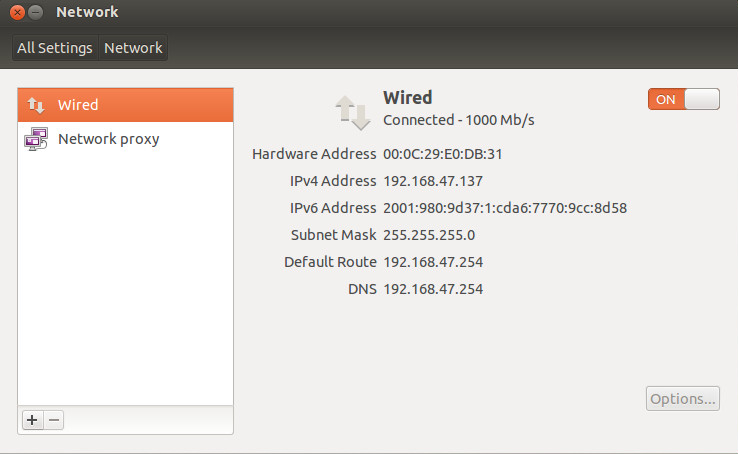Viewport: 738px width, 454px height.
Task: Click the hardware address value
Action: (443, 154)
